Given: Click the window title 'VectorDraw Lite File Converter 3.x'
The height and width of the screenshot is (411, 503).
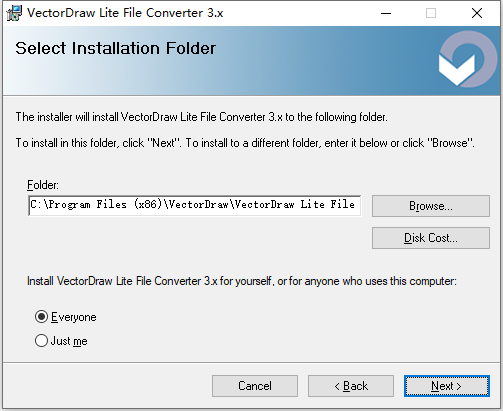Looking at the screenshot, I should (125, 13).
